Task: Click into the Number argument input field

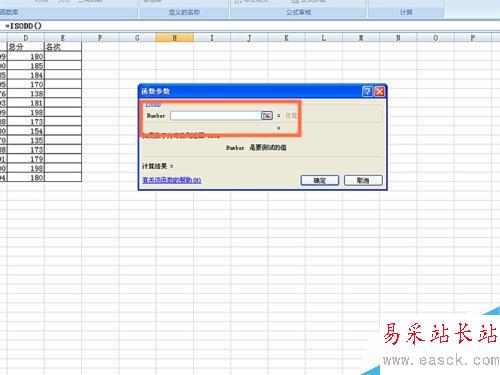Action: pos(216,116)
